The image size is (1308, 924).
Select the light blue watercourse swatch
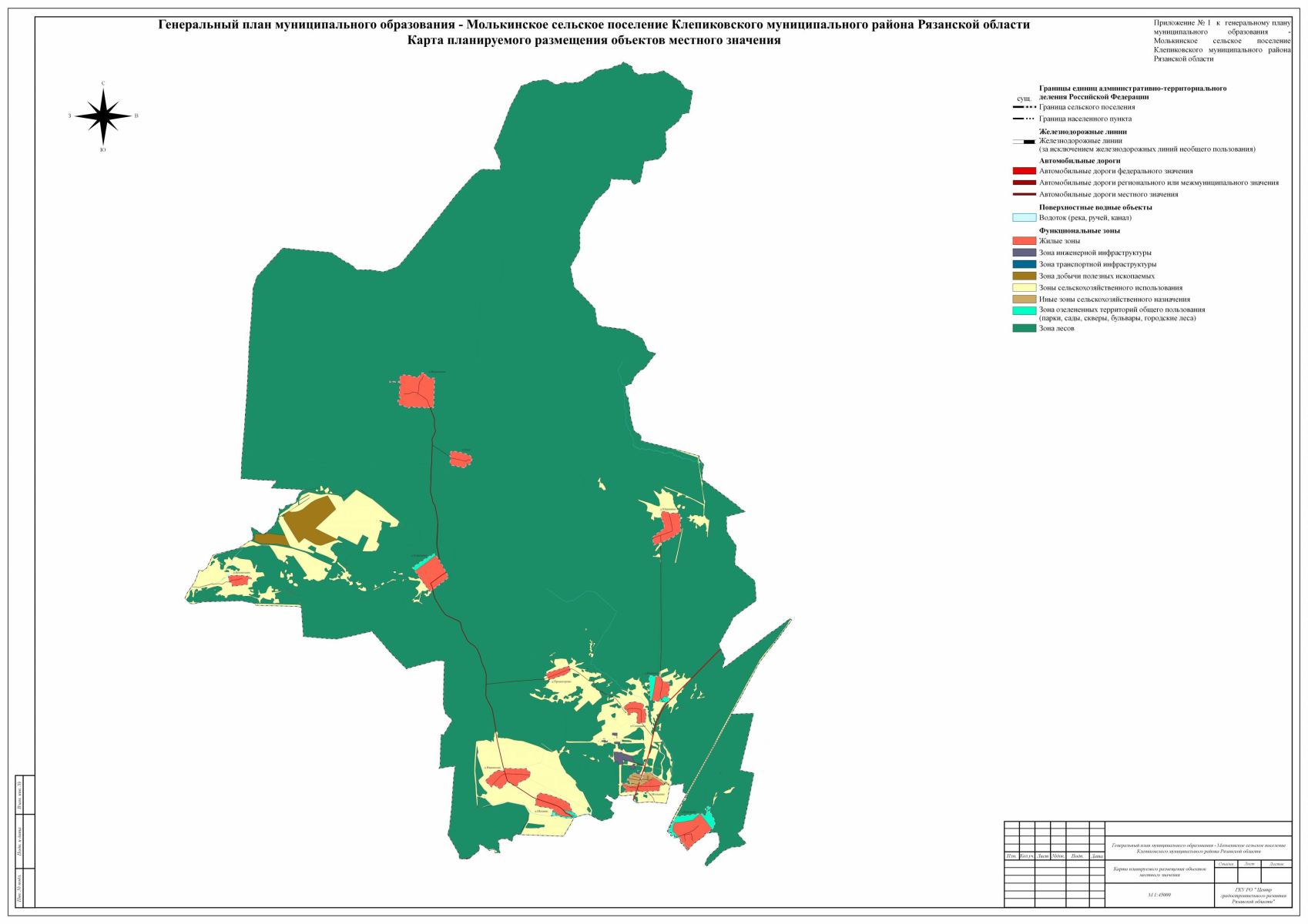[x=1024, y=218]
